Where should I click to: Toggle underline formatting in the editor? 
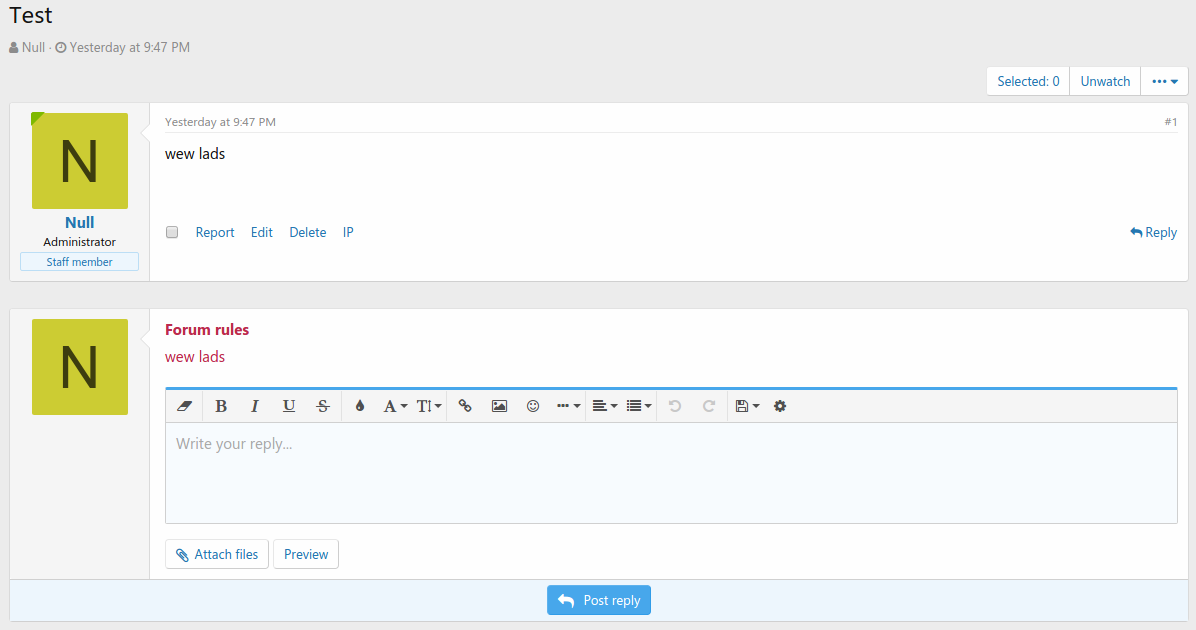click(288, 406)
